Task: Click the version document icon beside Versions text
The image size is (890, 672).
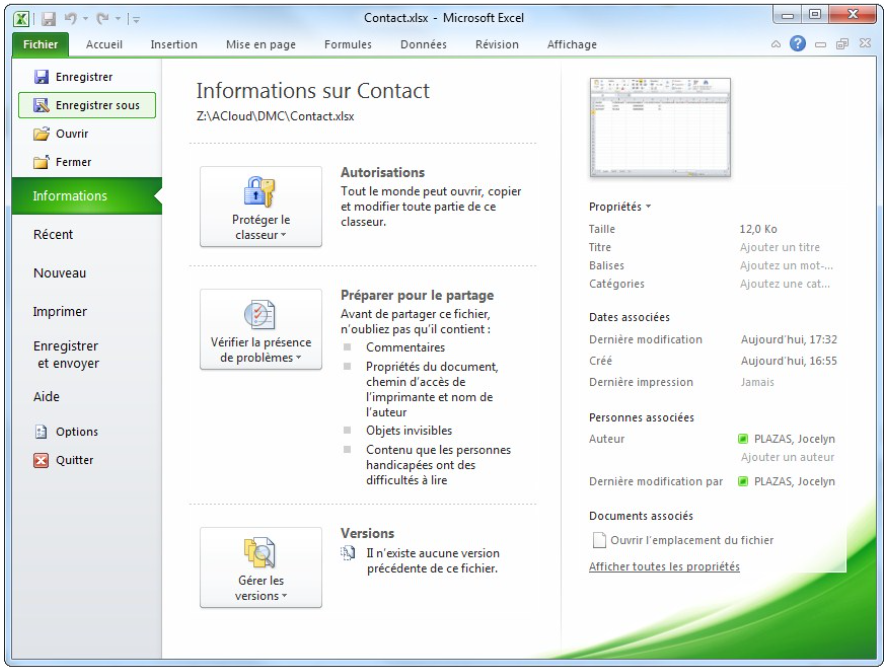Action: pos(347,553)
